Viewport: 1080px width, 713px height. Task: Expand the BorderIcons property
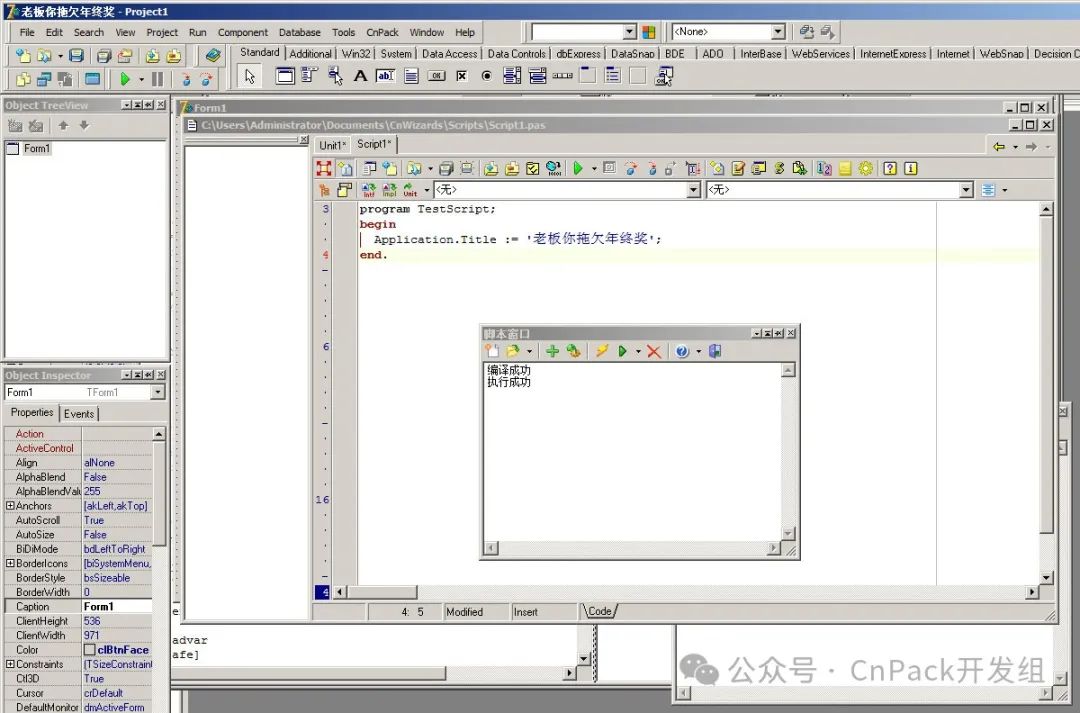pos(8,563)
